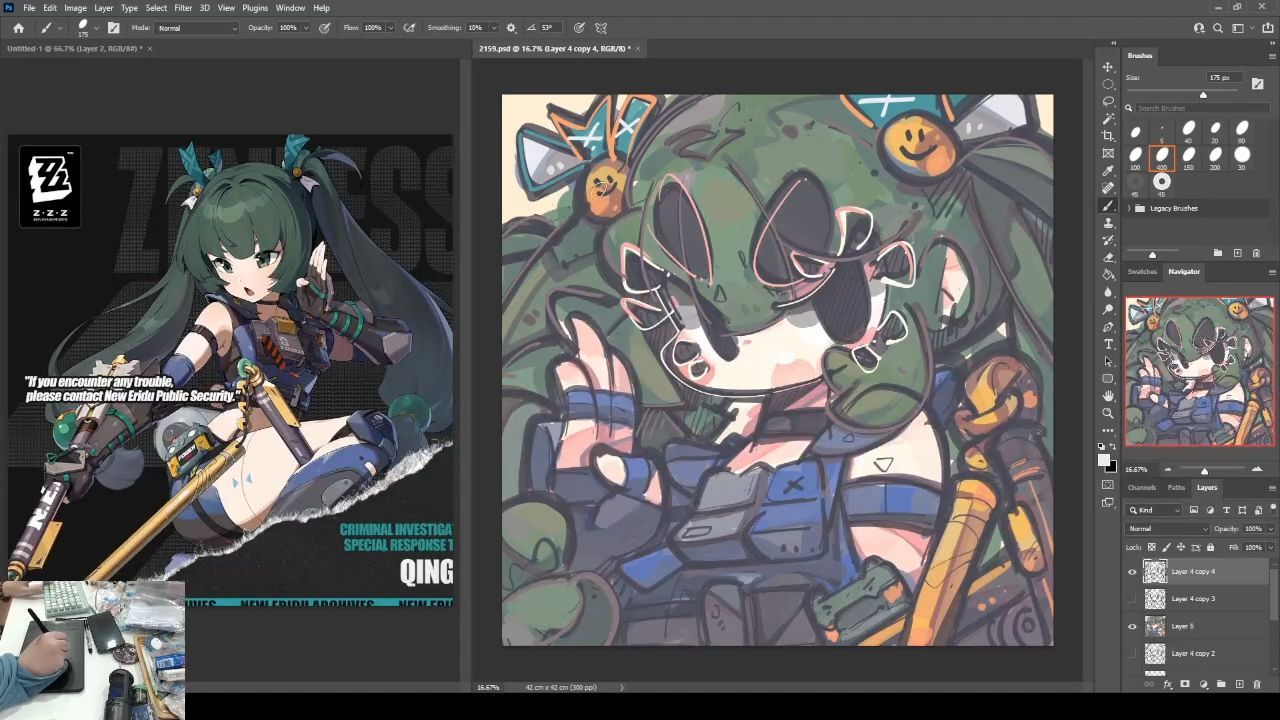Open the Flow dropdown arrow
The image size is (1280, 720).
pos(390,28)
